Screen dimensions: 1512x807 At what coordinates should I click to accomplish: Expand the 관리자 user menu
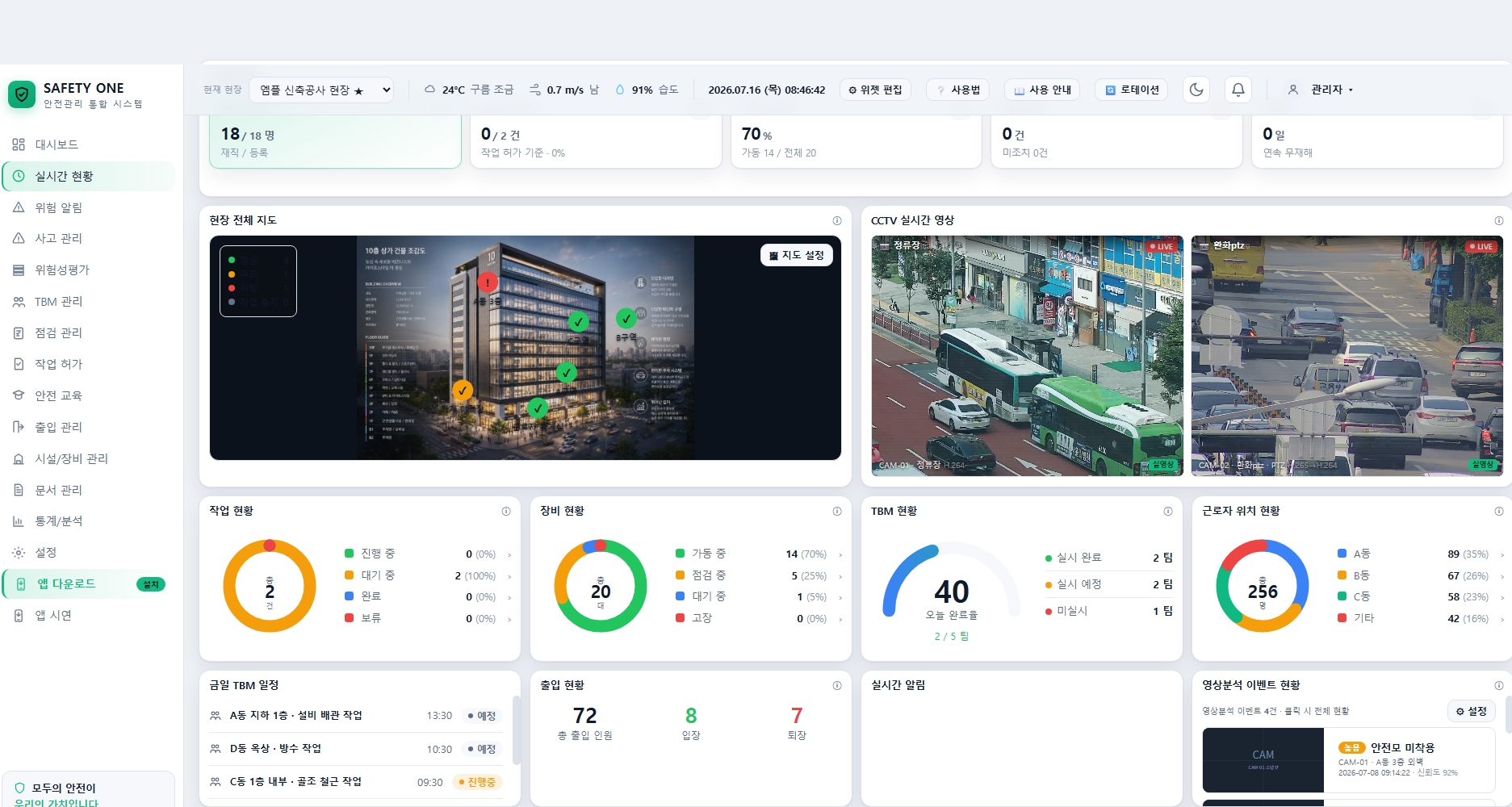pyautogui.click(x=1321, y=90)
